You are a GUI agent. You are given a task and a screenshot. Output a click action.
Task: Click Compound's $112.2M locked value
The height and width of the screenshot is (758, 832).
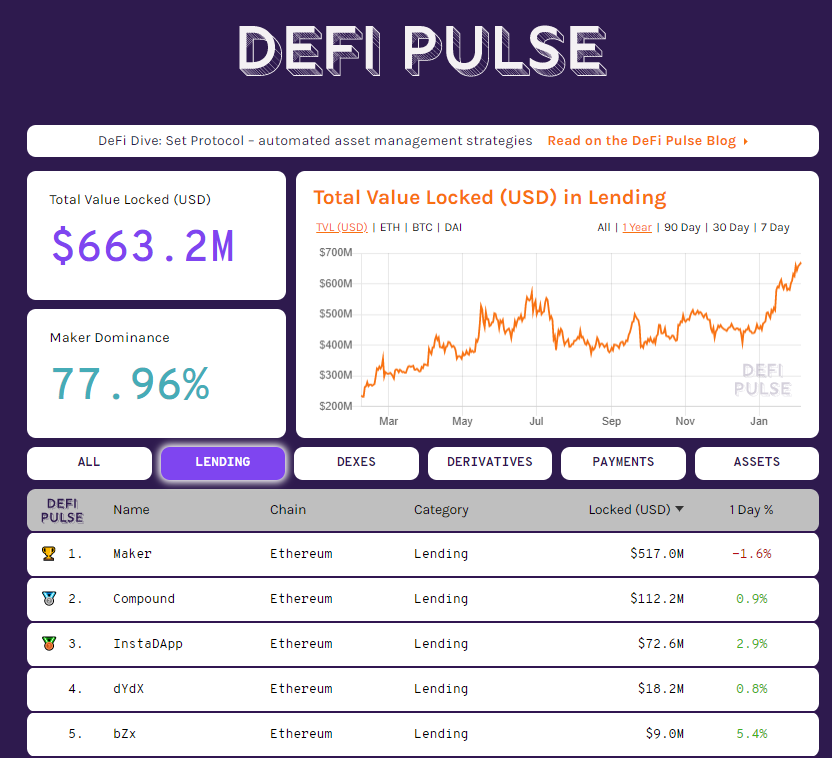pos(657,599)
